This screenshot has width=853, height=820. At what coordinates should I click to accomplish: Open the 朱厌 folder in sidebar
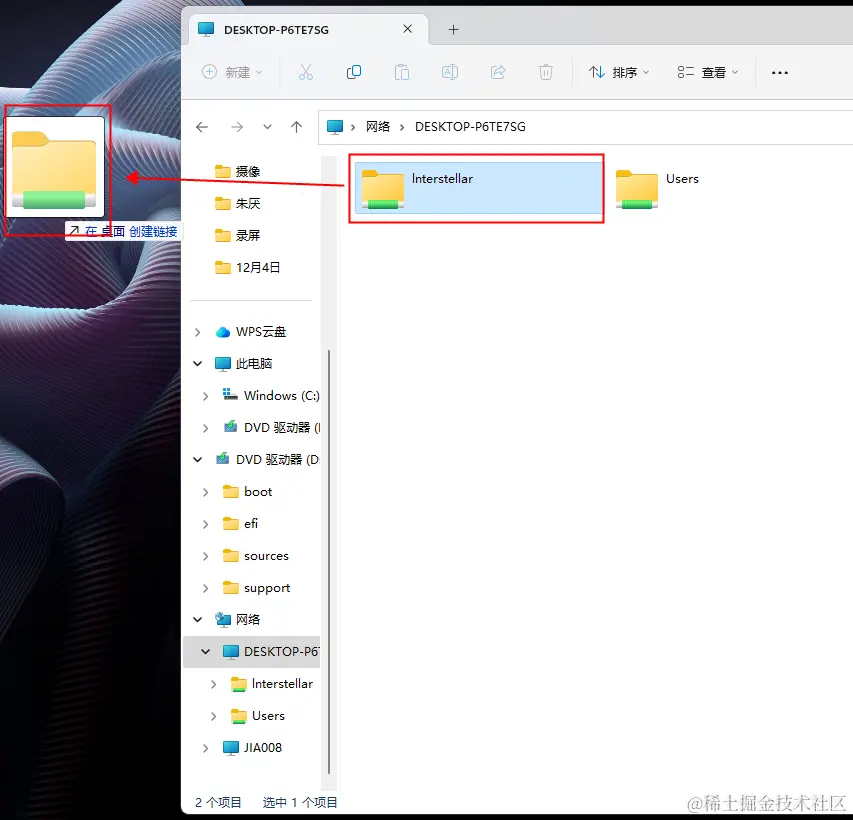(x=238, y=204)
